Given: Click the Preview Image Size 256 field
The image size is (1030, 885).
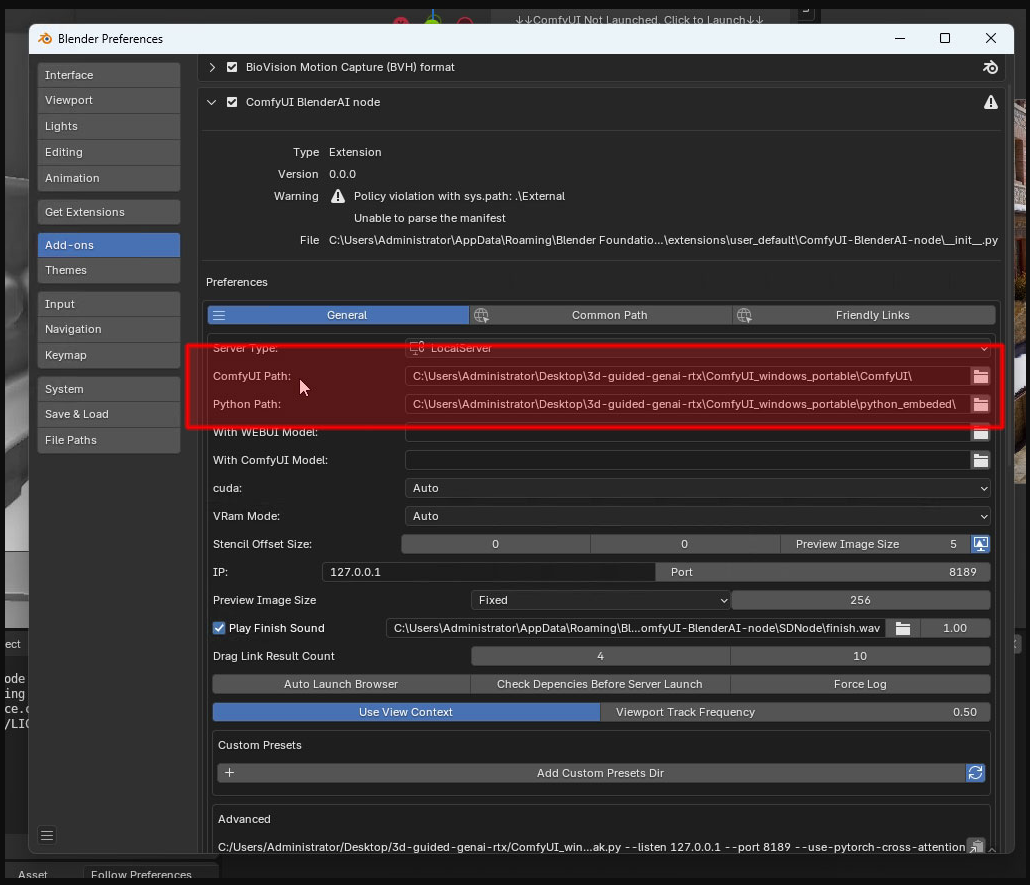Looking at the screenshot, I should click(861, 600).
